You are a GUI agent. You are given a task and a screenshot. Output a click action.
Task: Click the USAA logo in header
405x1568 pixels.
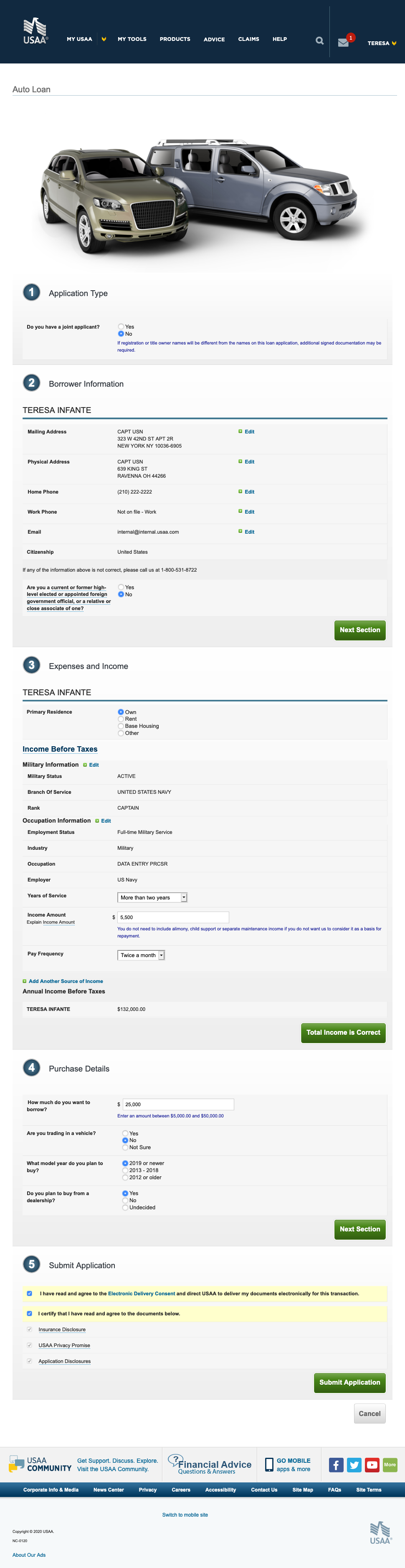point(35,31)
